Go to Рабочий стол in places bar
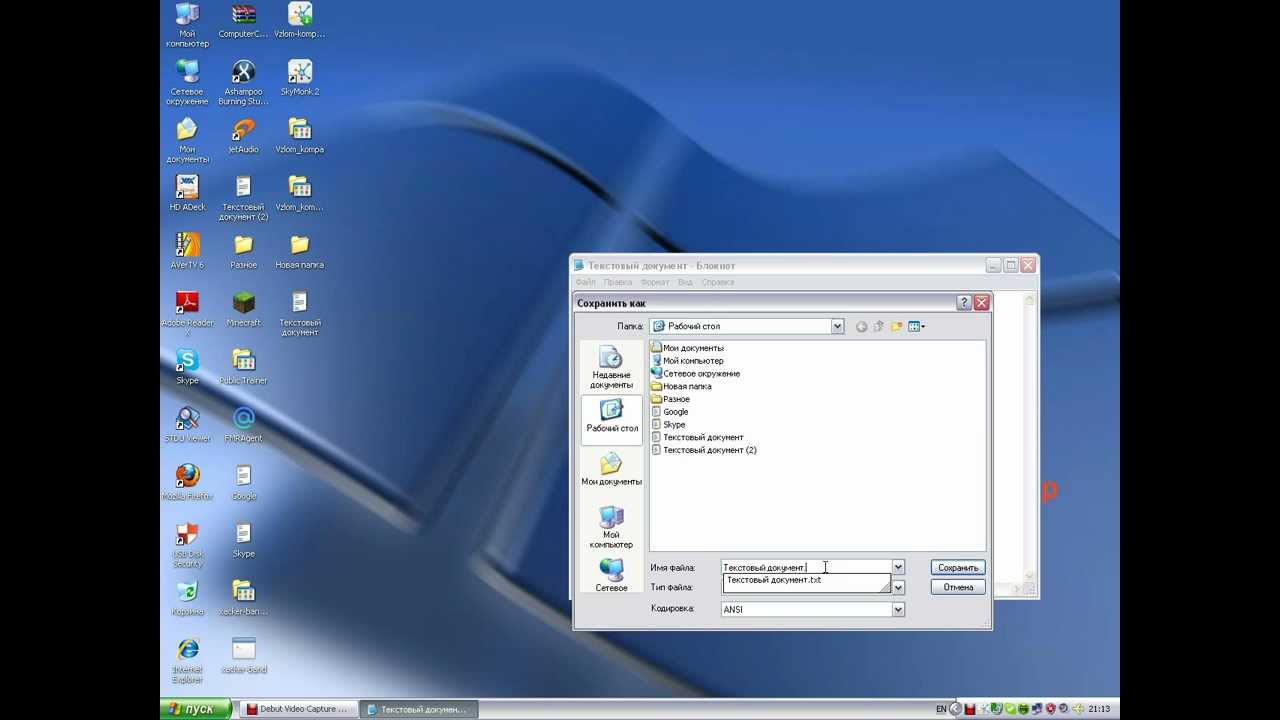 coord(611,418)
